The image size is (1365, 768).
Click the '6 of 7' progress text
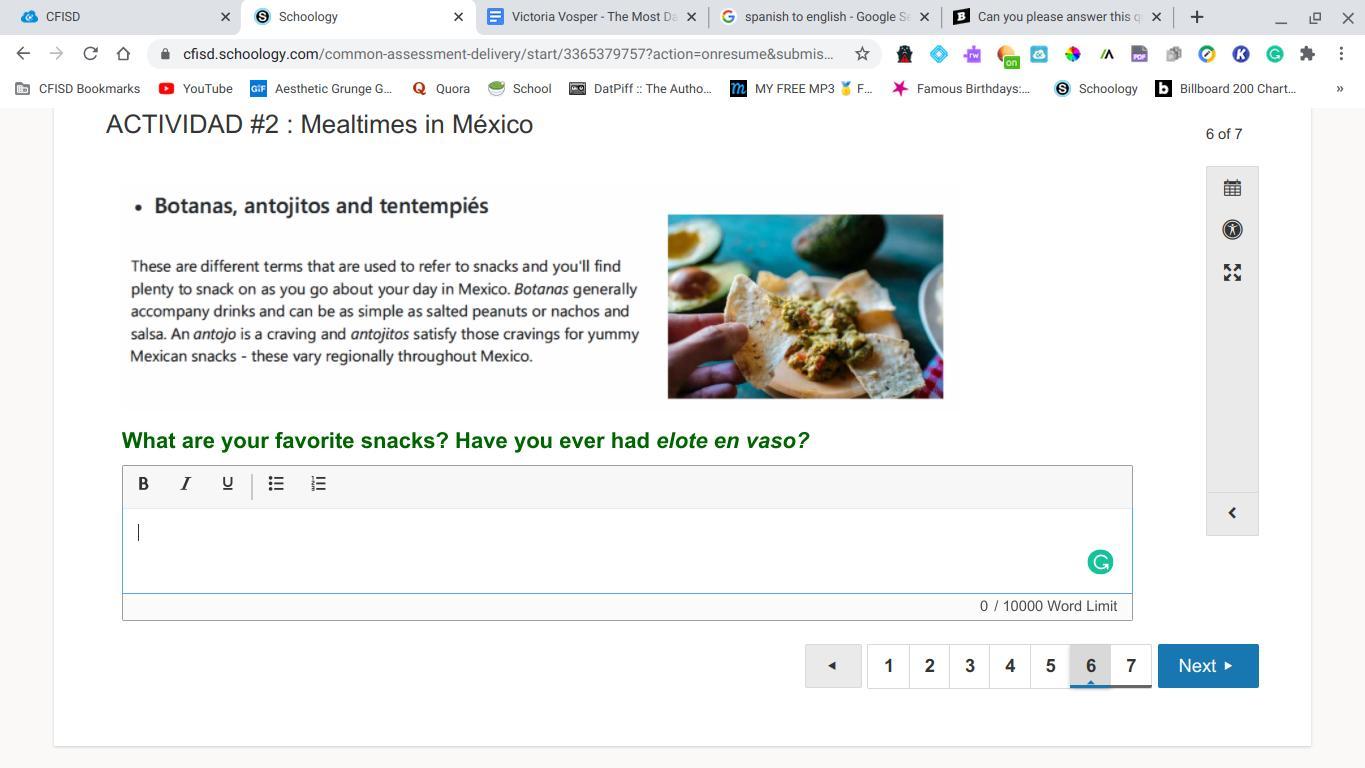click(x=1224, y=134)
